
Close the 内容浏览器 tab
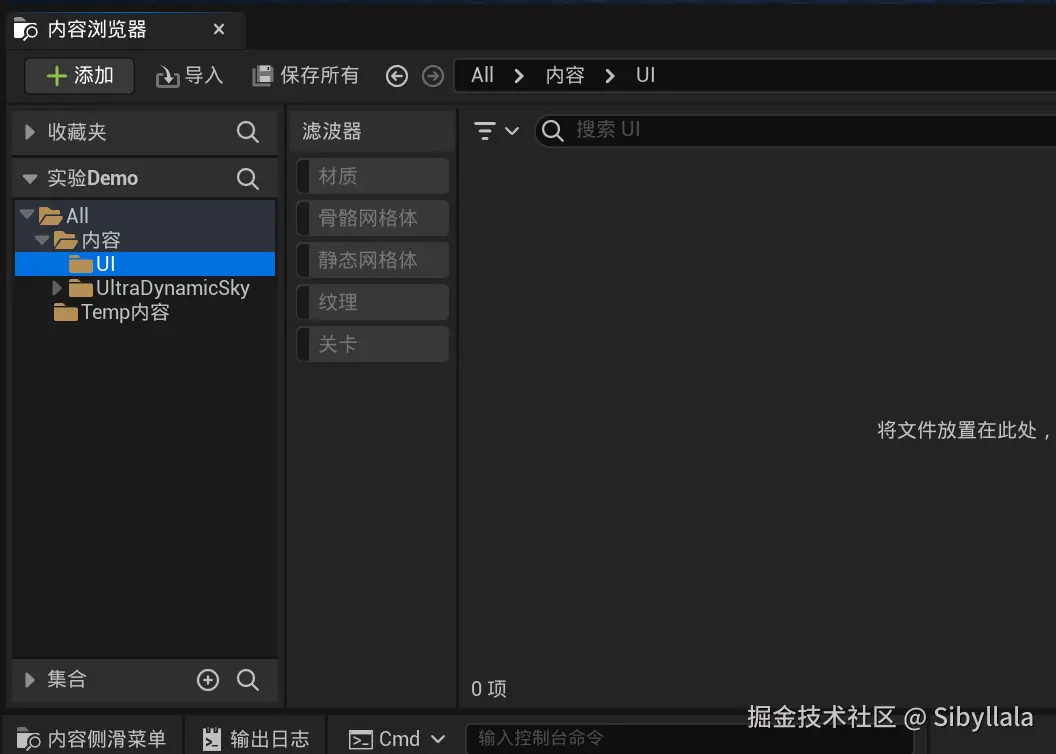pyautogui.click(x=219, y=29)
